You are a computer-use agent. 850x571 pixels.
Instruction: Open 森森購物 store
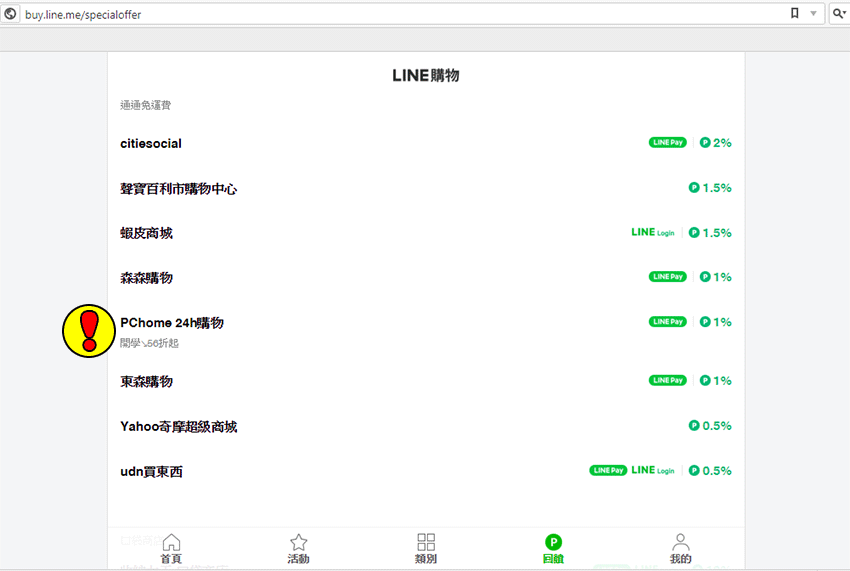426,277
